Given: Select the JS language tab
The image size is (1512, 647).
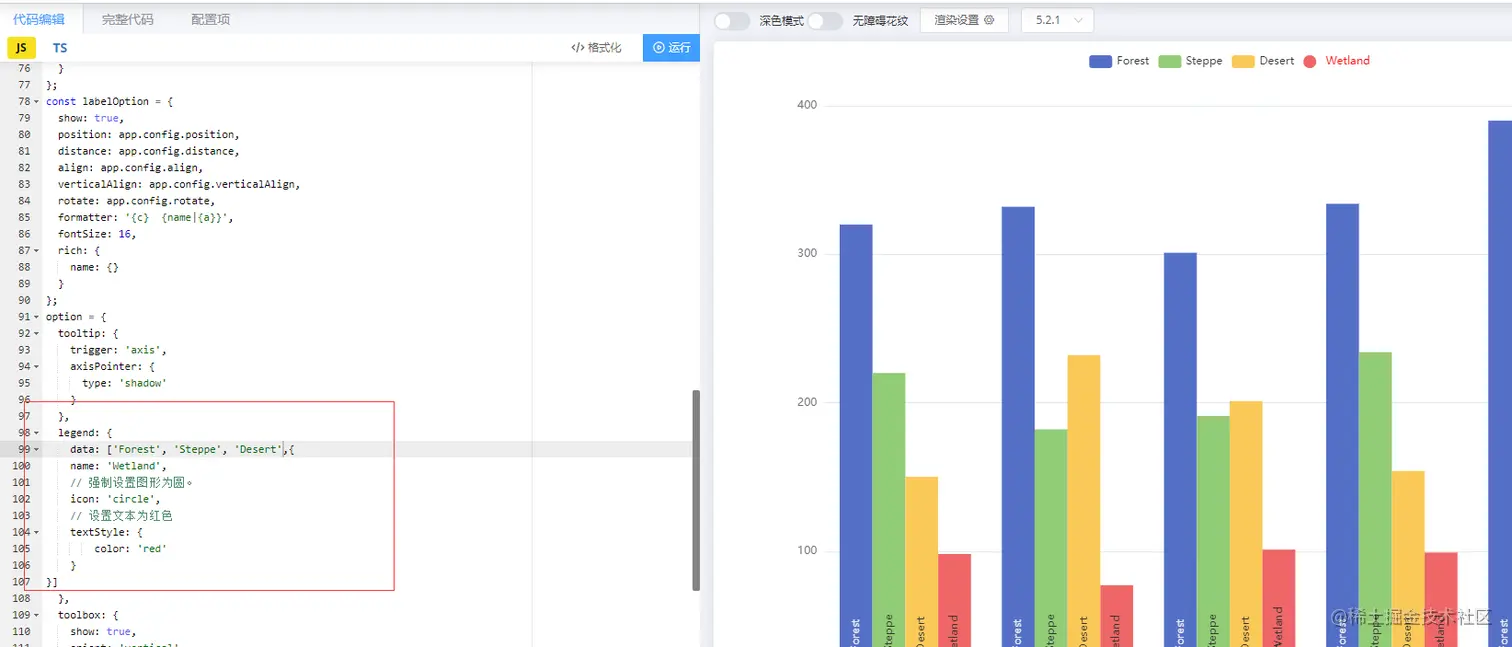Looking at the screenshot, I should [x=21, y=48].
